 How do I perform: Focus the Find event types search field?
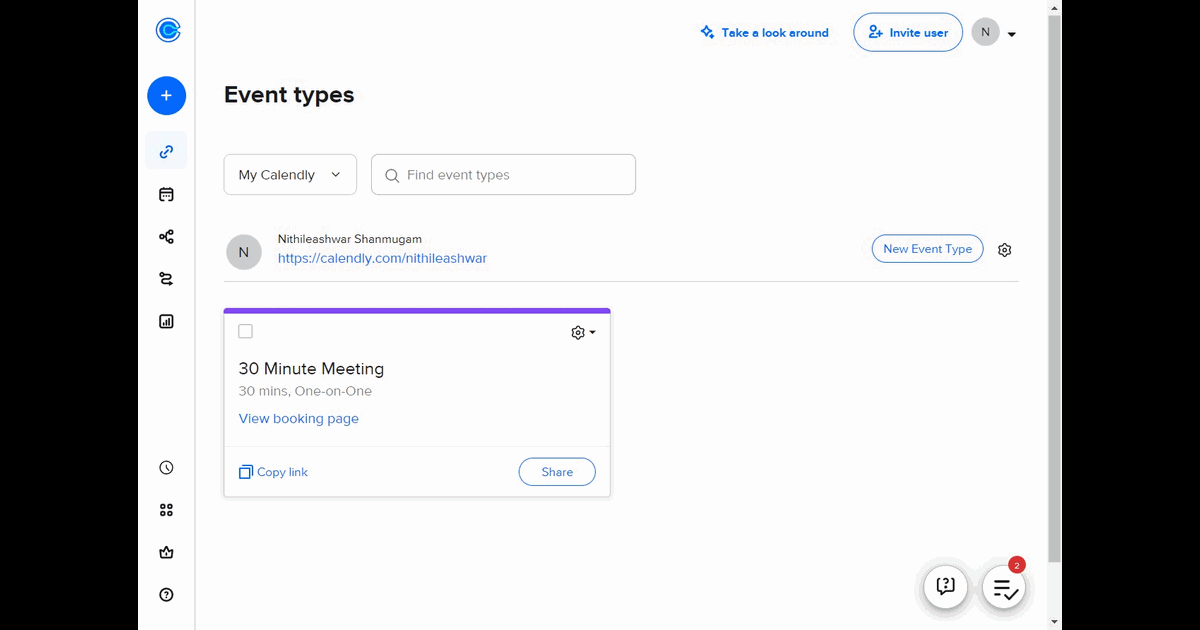point(503,175)
